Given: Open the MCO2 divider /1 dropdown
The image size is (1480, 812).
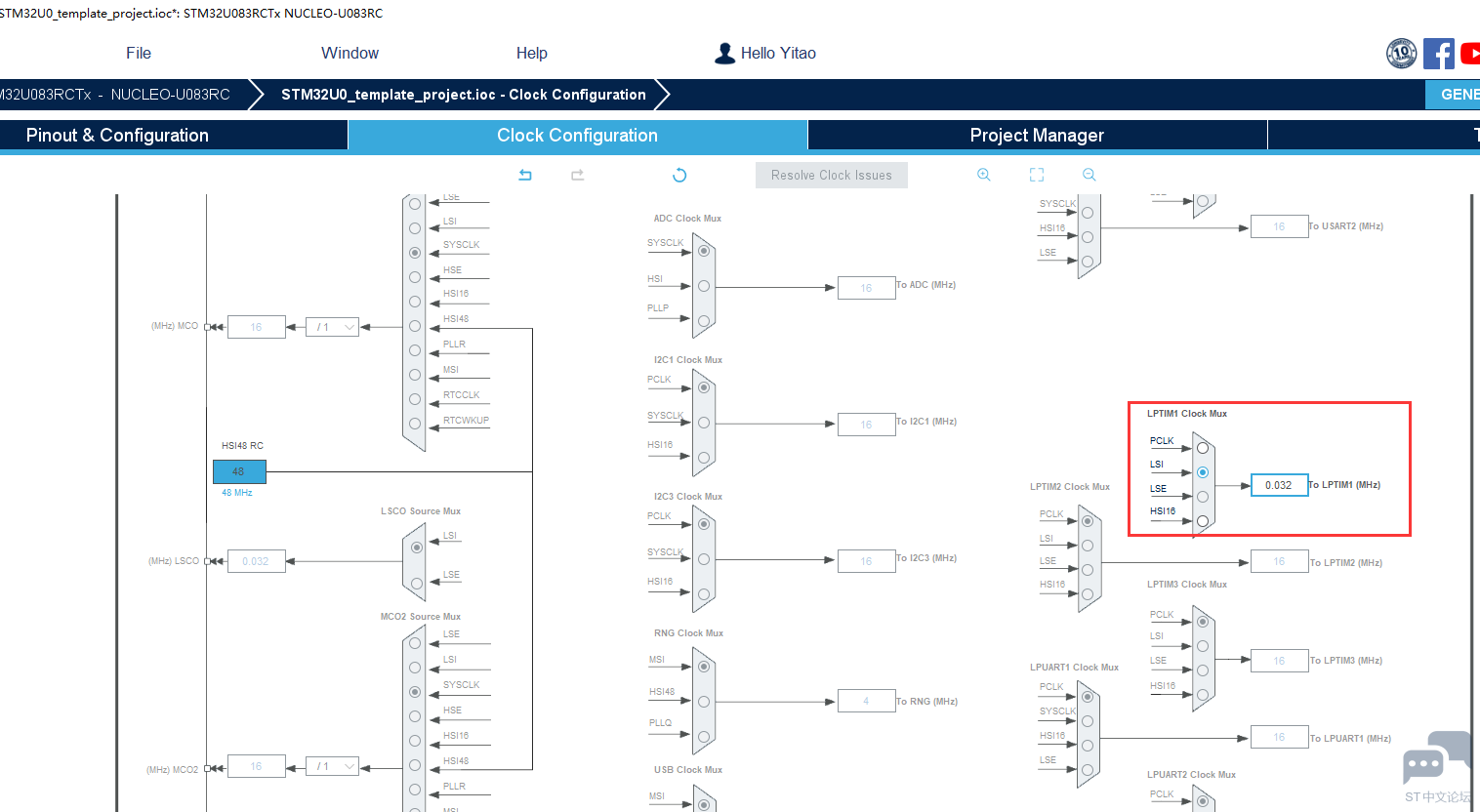Looking at the screenshot, I should [x=333, y=766].
